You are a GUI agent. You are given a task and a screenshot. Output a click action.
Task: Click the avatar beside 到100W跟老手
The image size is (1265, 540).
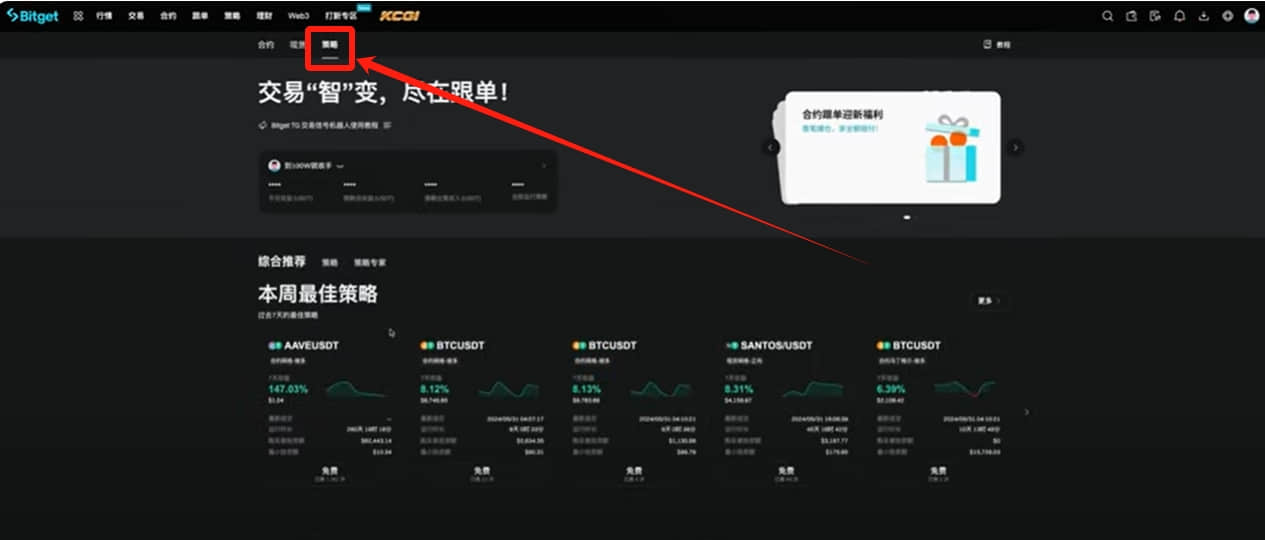pos(274,165)
